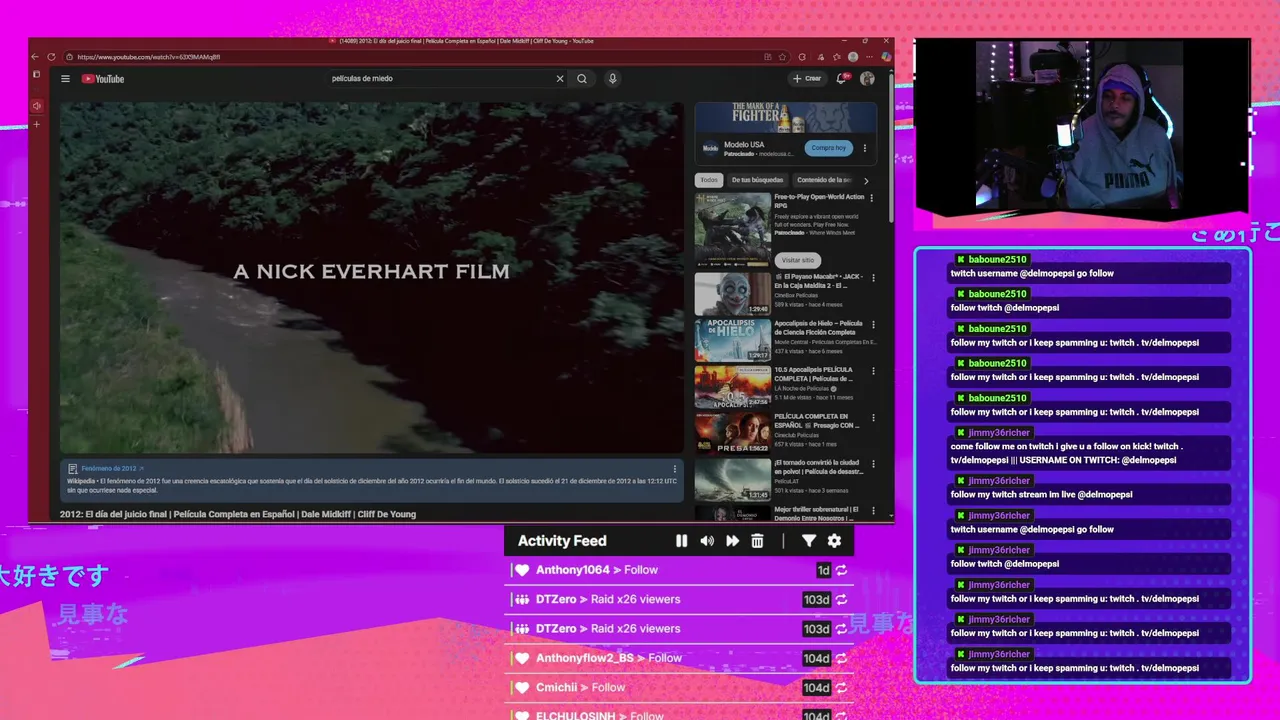Screen dimensions: 1280x720
Task: Add a new tab with sidebar plus
Action: click(37, 125)
